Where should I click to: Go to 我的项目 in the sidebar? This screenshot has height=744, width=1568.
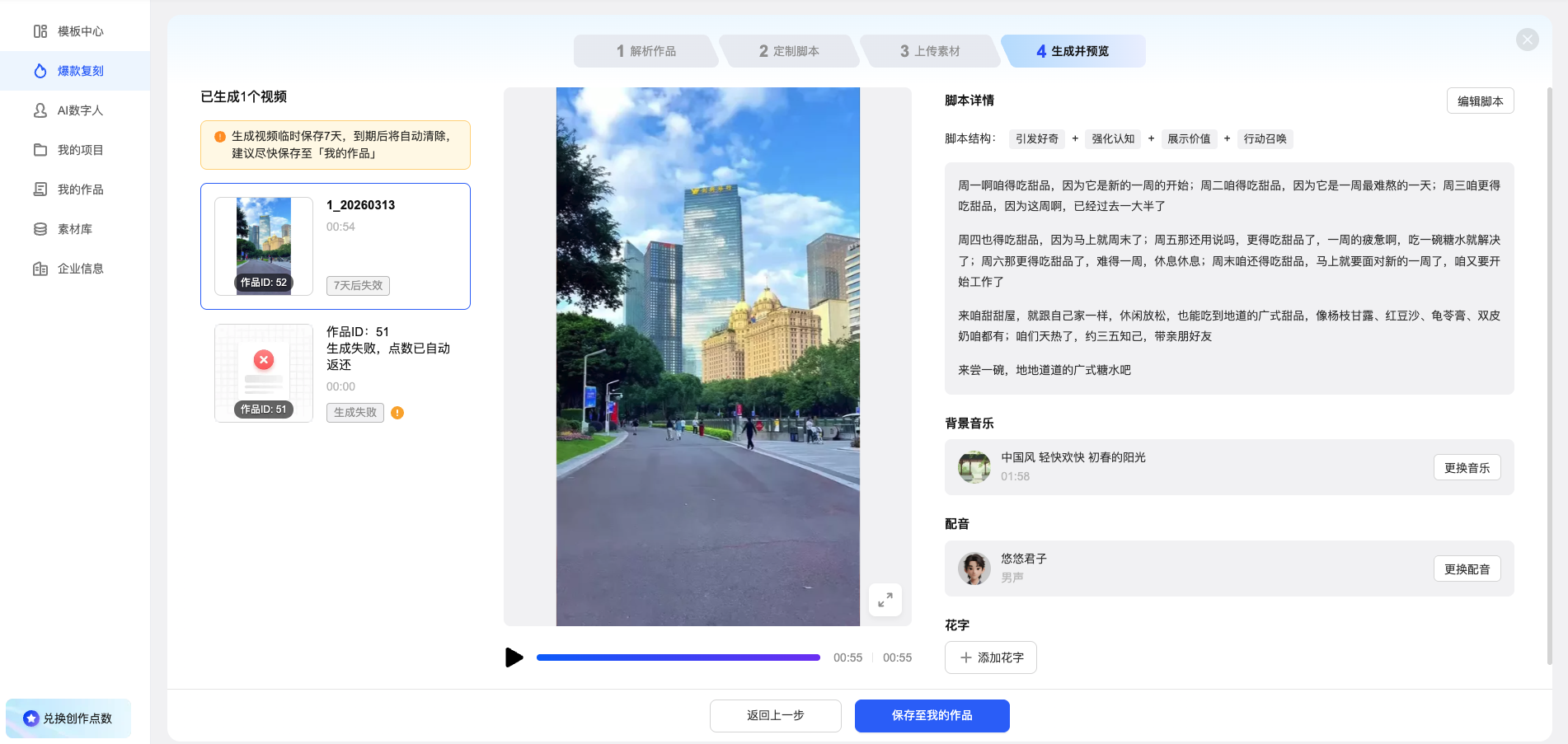click(x=79, y=150)
